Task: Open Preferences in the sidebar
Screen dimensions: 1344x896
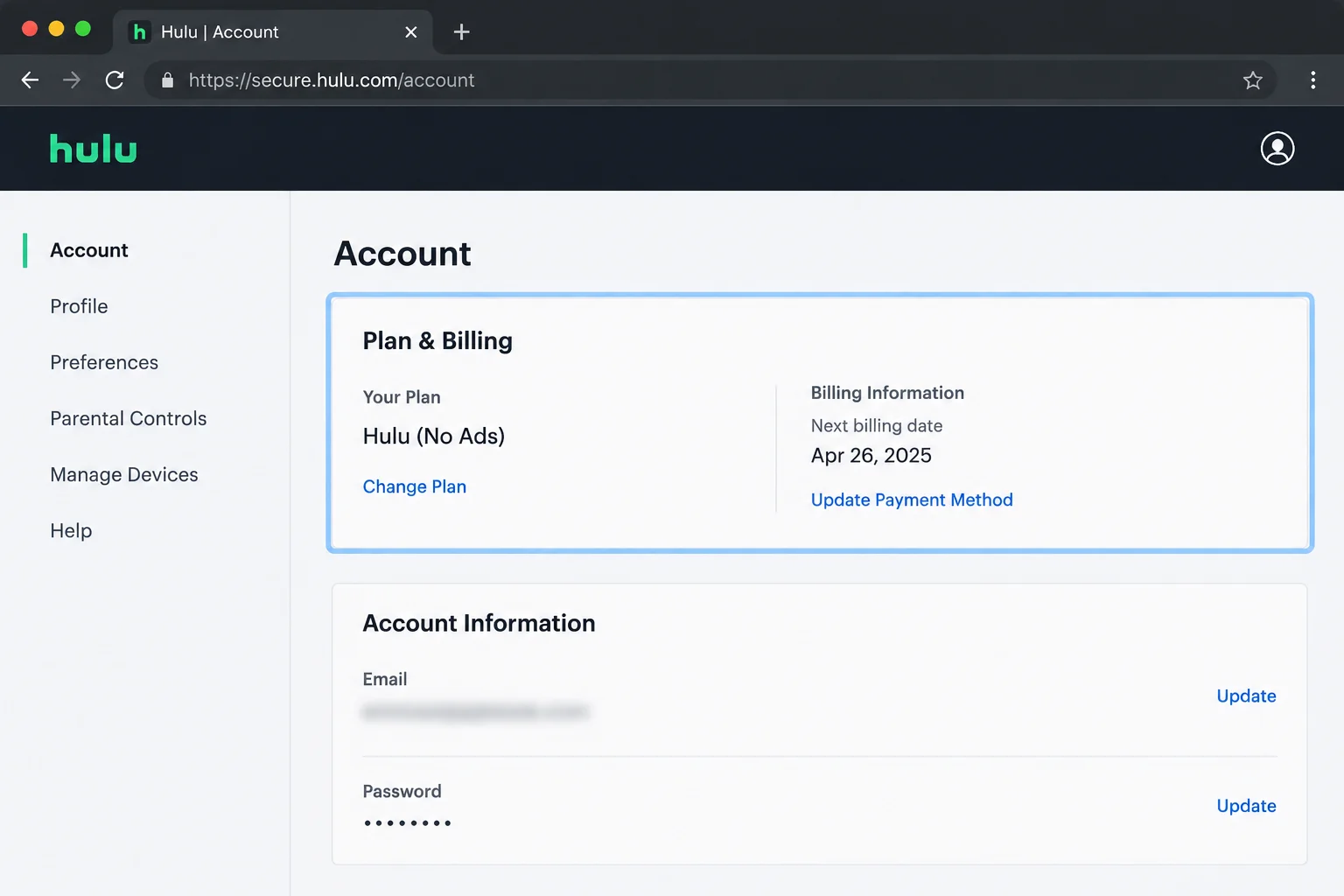Action: (x=104, y=362)
